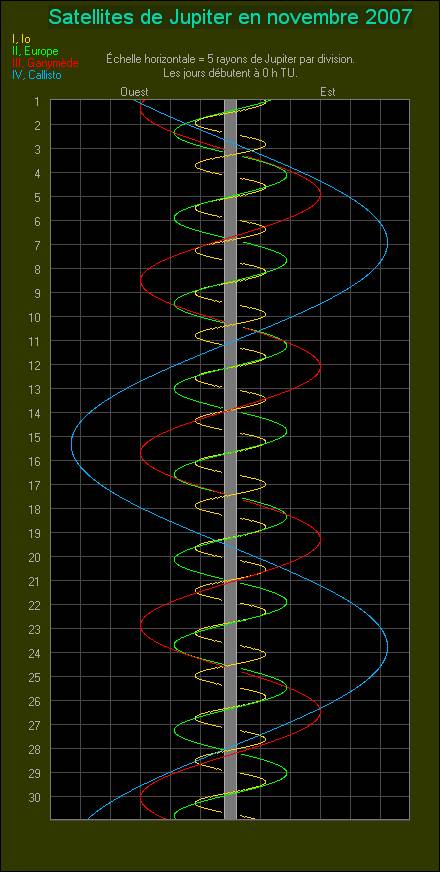This screenshot has width=440, height=872.
Task: Click the 'III, Ganymède' red legend label
Action: (x=45, y=63)
